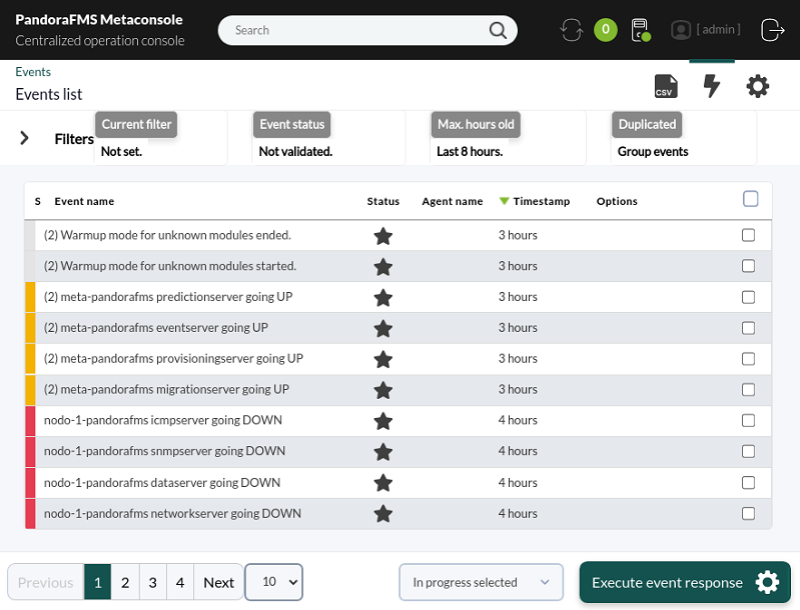Click the server status icon in header

pyautogui.click(x=641, y=30)
